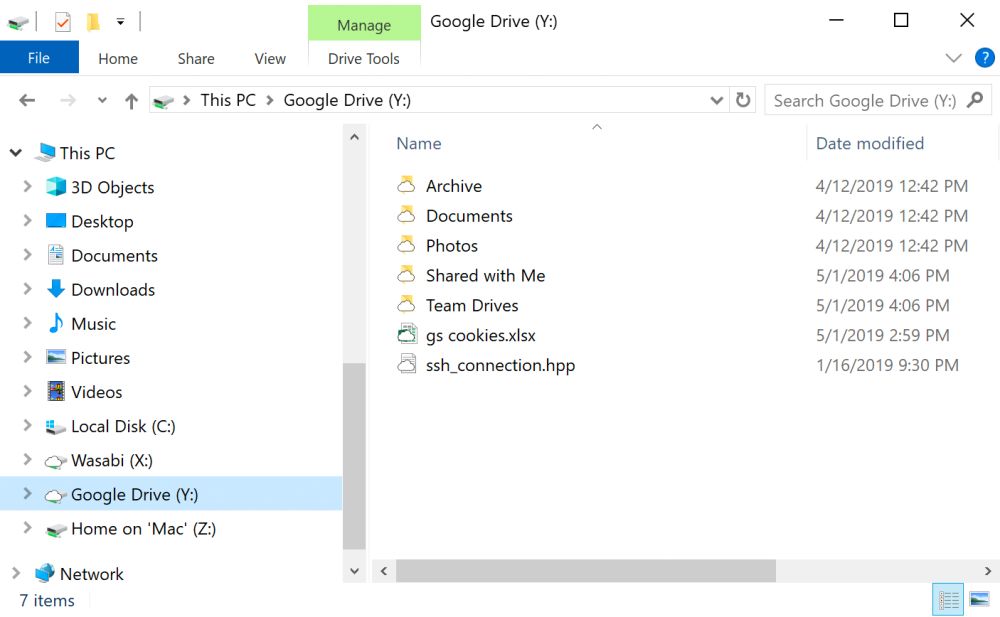Select the Archive folder

[454, 186]
